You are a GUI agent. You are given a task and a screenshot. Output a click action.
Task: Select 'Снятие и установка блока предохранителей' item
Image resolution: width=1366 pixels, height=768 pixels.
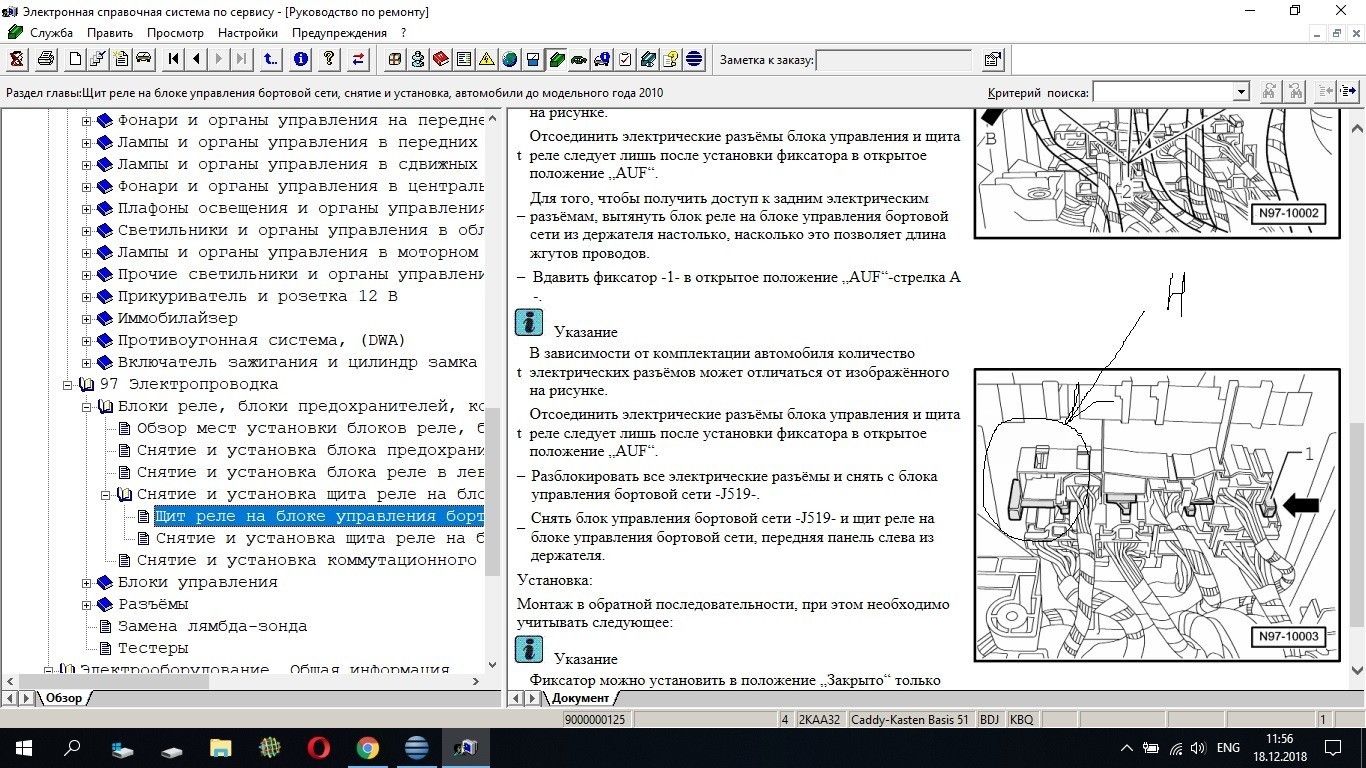[310, 450]
